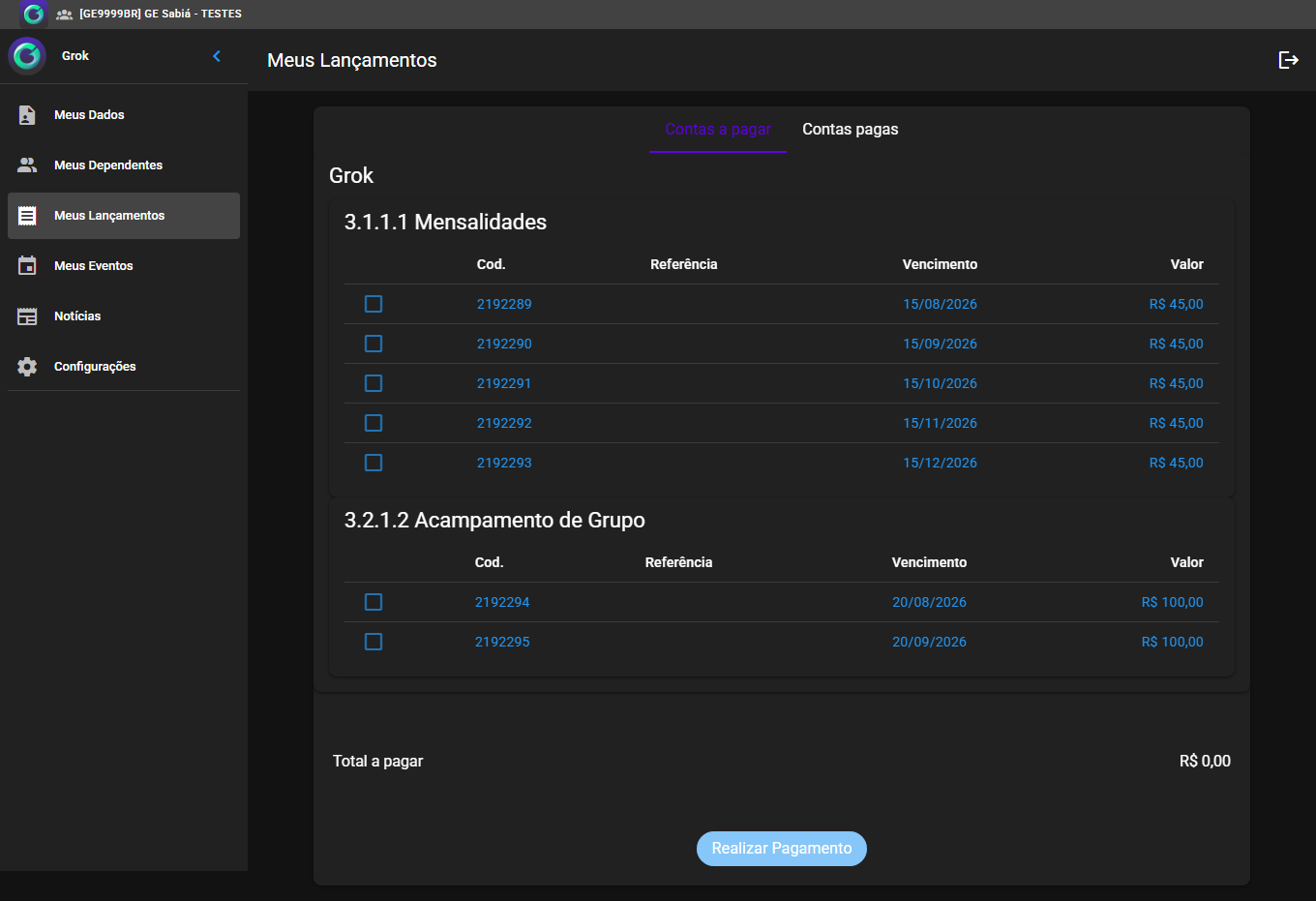Image resolution: width=1316 pixels, height=901 pixels.
Task: Click the Notícias newspaper icon
Action: [x=27, y=316]
